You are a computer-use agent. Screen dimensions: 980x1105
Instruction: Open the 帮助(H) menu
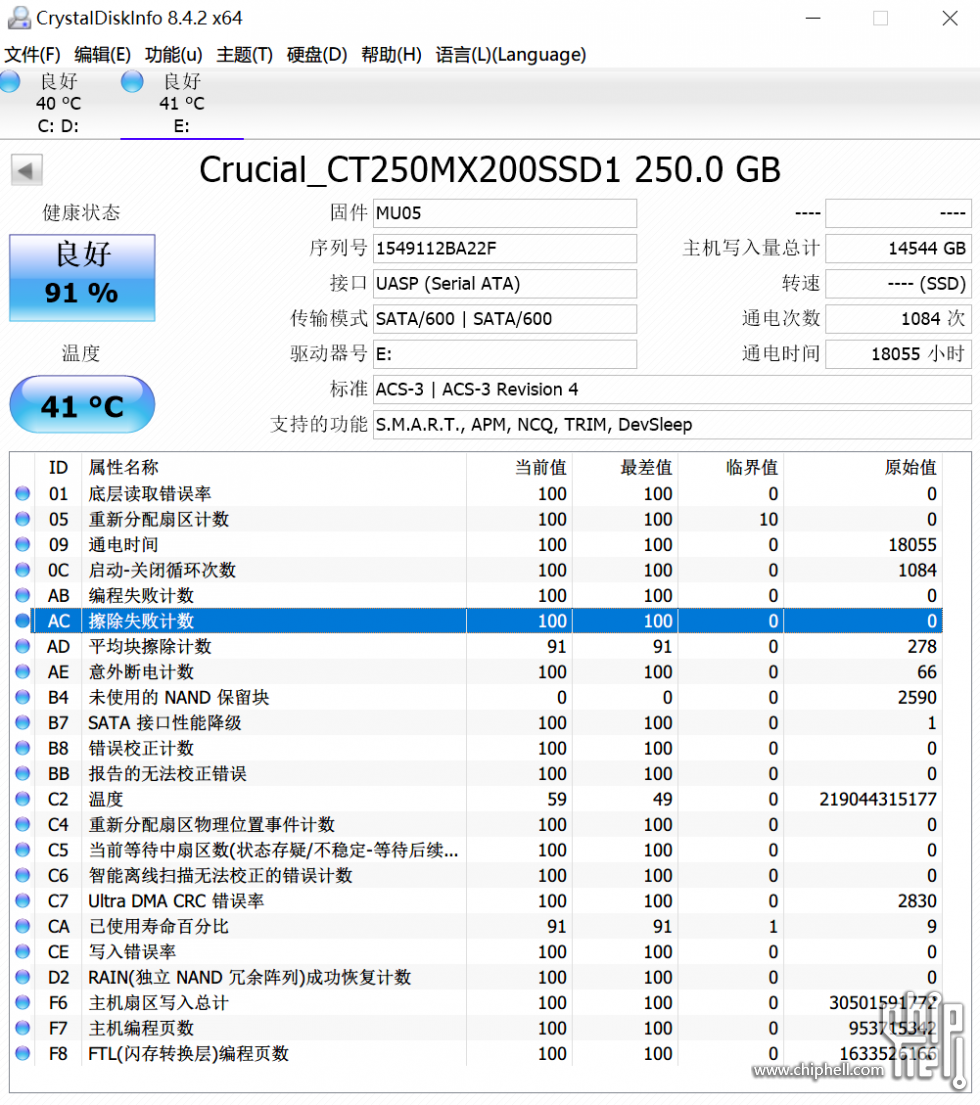coord(391,54)
